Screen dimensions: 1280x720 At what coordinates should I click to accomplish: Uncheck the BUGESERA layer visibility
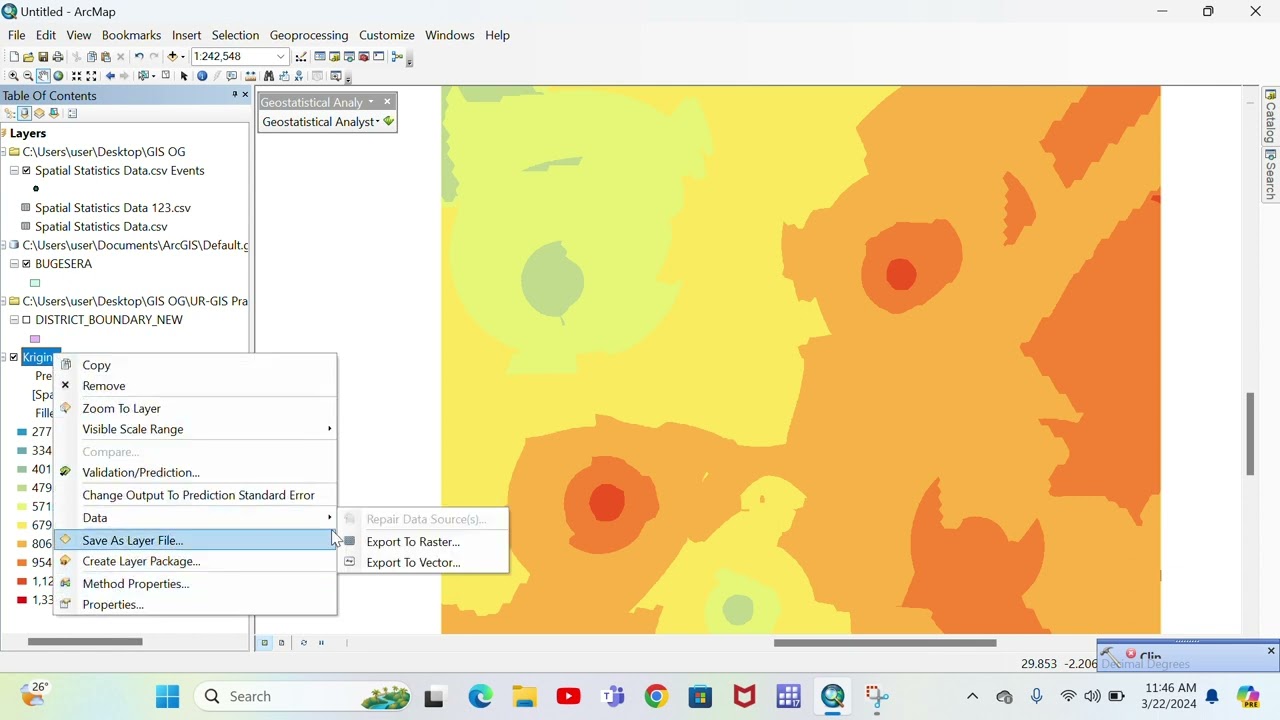coord(27,264)
